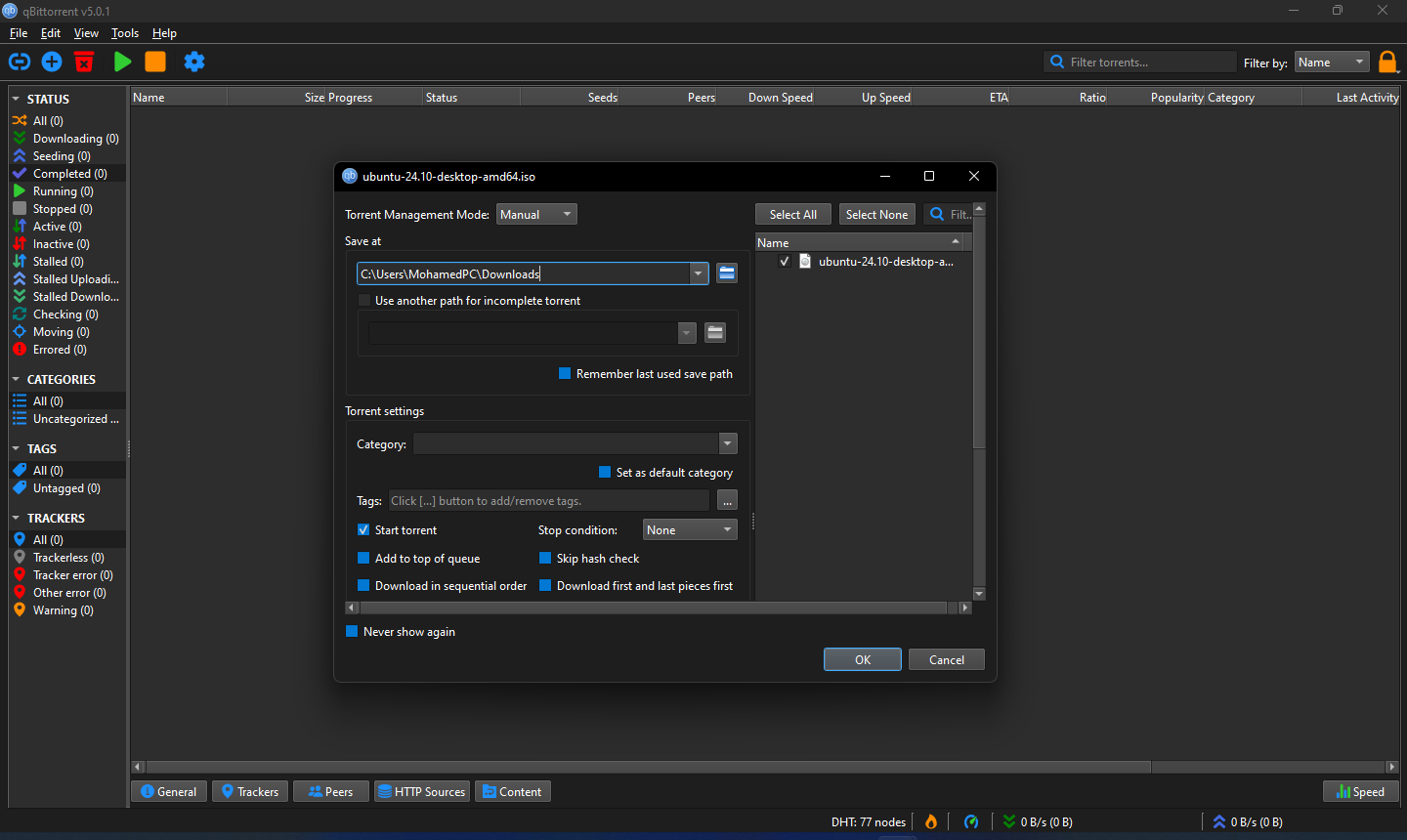
Task: Toggle Skip hash check option
Action: [545, 559]
